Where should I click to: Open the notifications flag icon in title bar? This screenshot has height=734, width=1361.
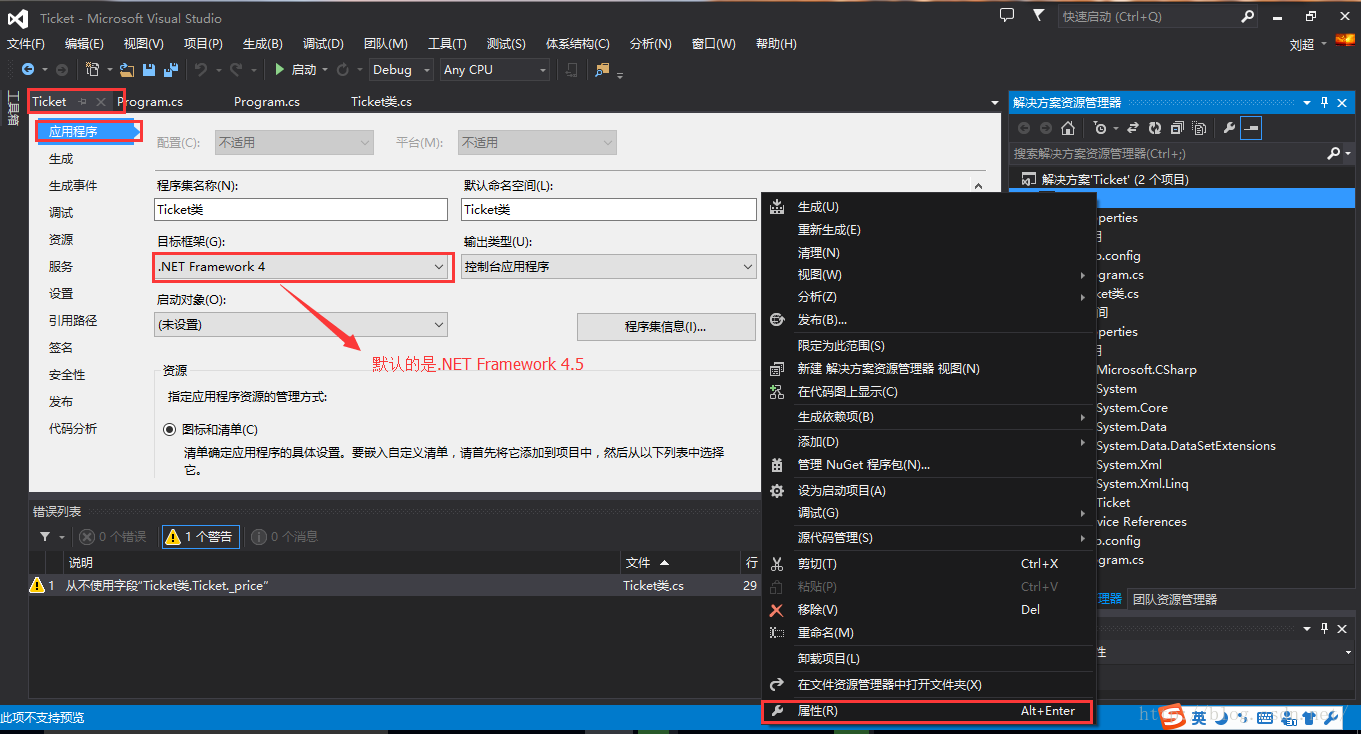(1038, 15)
